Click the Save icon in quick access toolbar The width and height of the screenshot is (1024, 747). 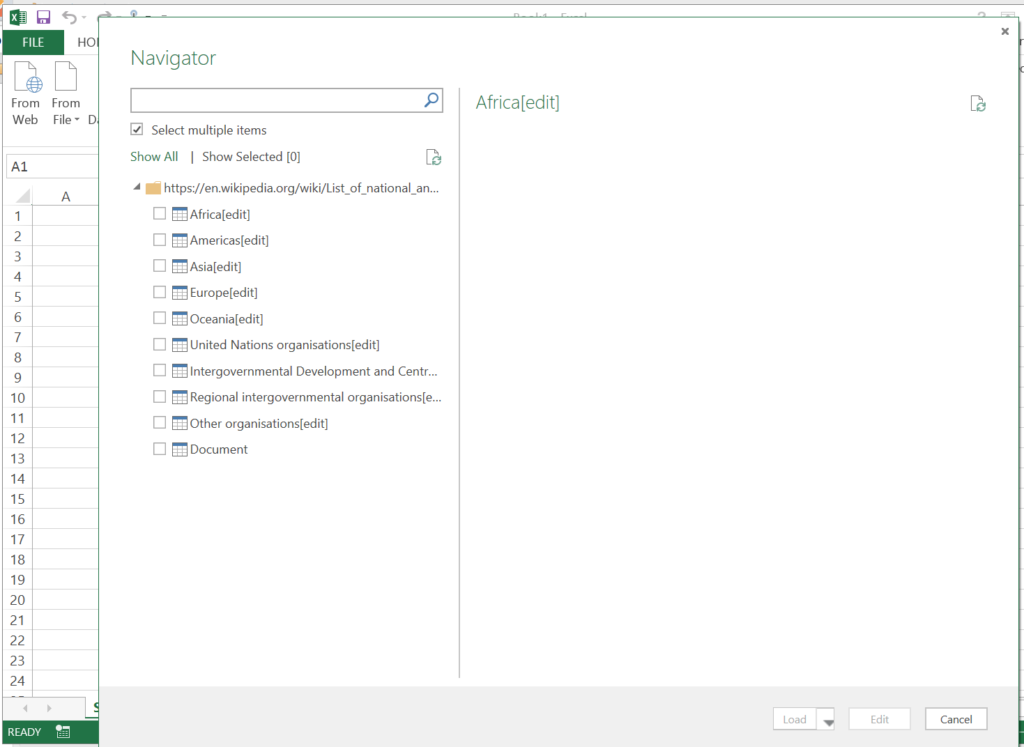pos(43,17)
